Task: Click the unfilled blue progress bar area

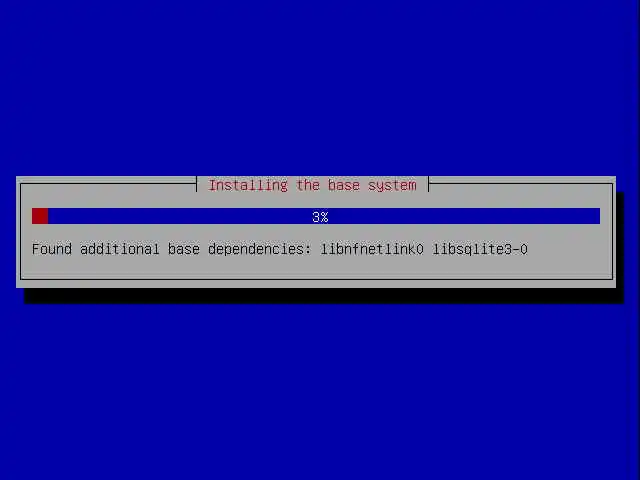Action: point(324,216)
